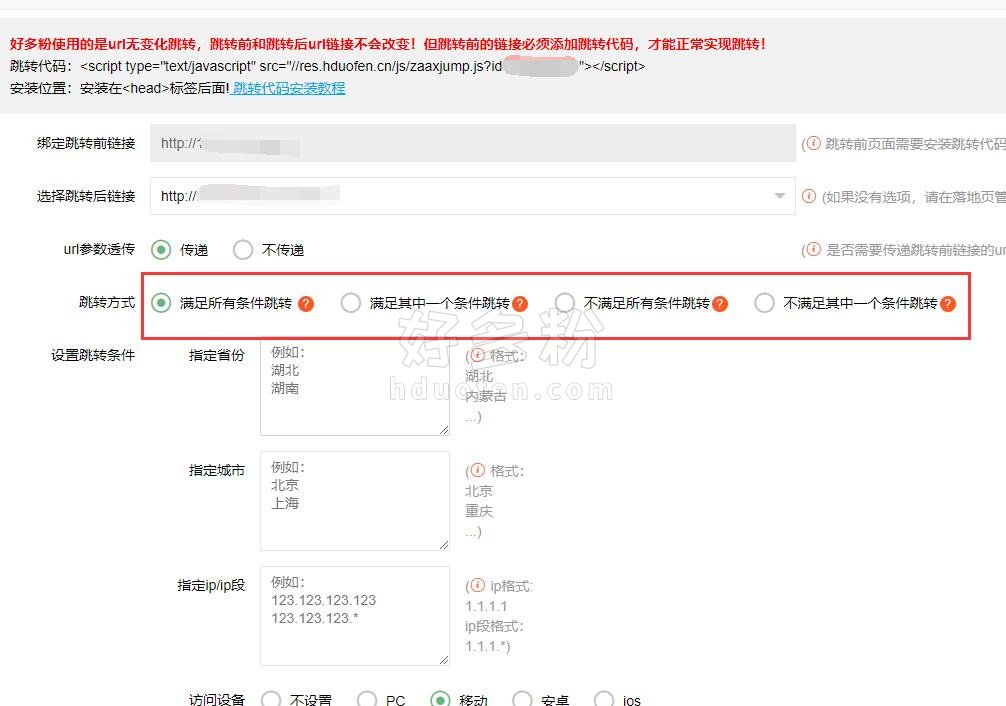Choose the 不满足其中一个条件跳转 radio button
The height and width of the screenshot is (706, 1006).
click(765, 303)
